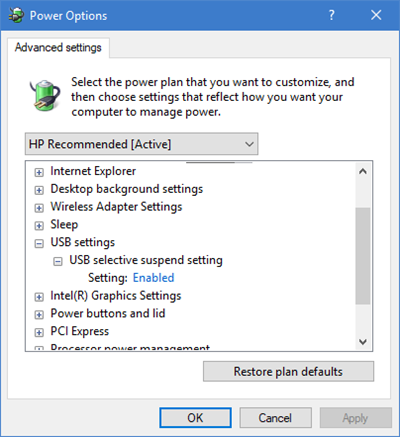Click the scrollbar up arrow
The image size is (400, 437).
363,171
